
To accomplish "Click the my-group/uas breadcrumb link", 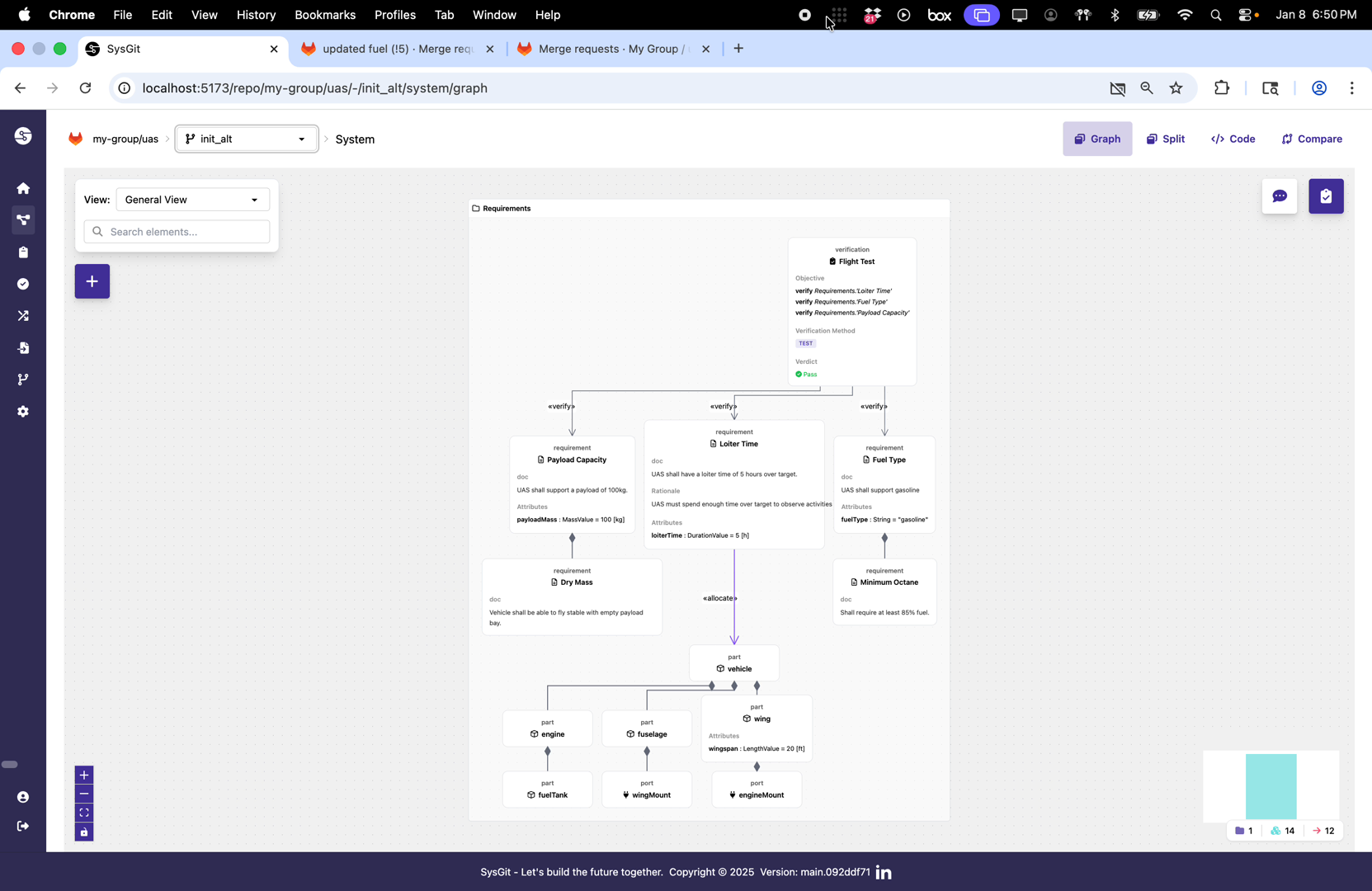I will tap(125, 139).
